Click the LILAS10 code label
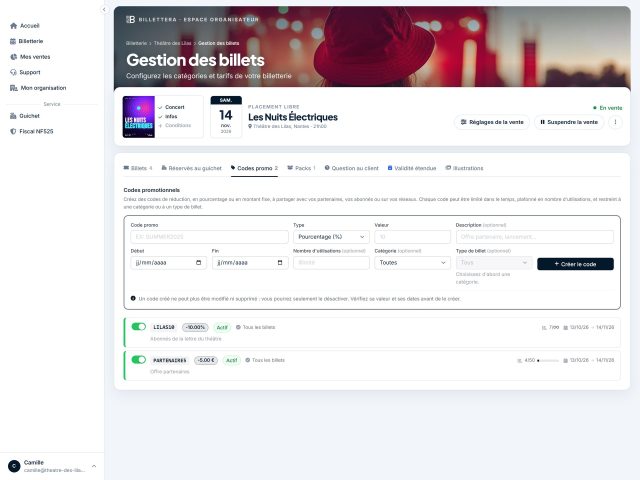This screenshot has width=640, height=480. coord(164,327)
